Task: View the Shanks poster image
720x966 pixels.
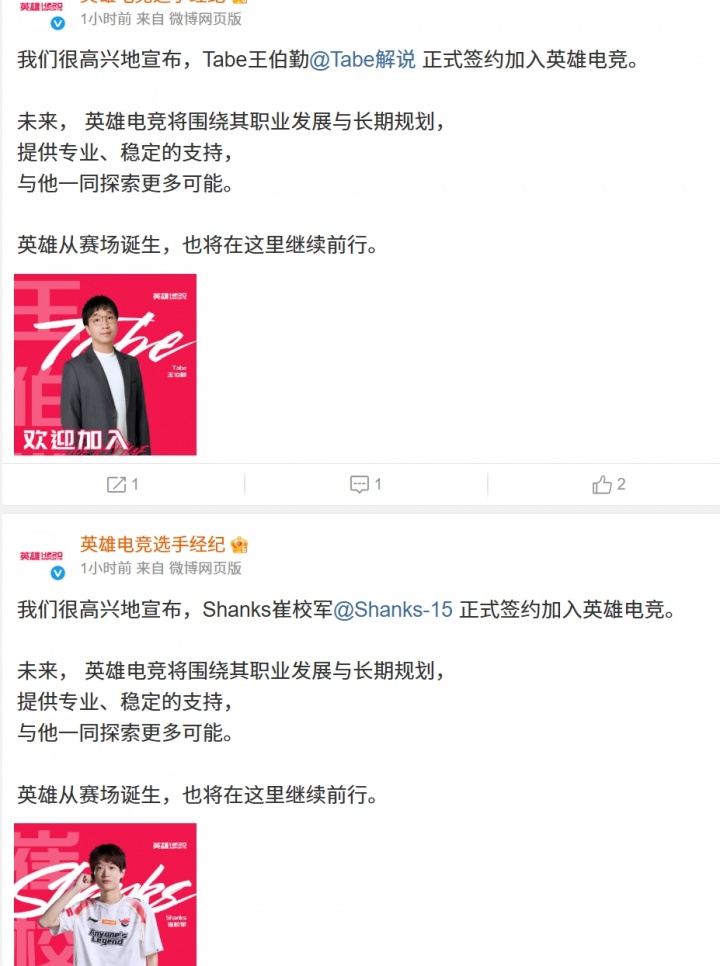Action: (x=105, y=895)
